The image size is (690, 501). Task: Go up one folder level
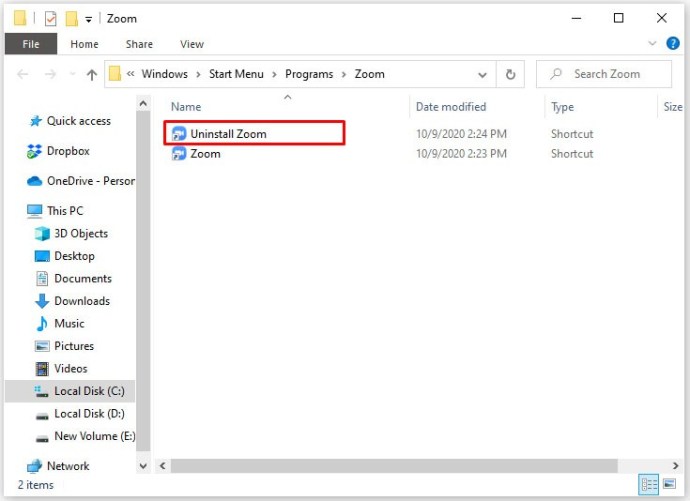coord(92,75)
